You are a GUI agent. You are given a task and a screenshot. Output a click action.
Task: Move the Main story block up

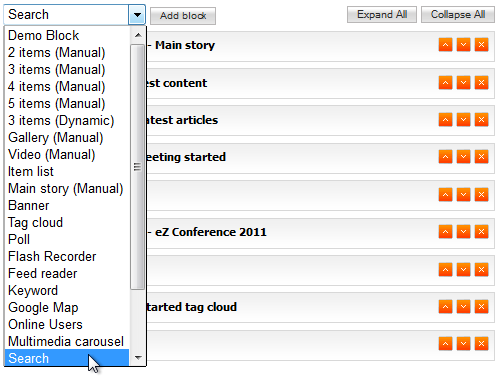445,45
